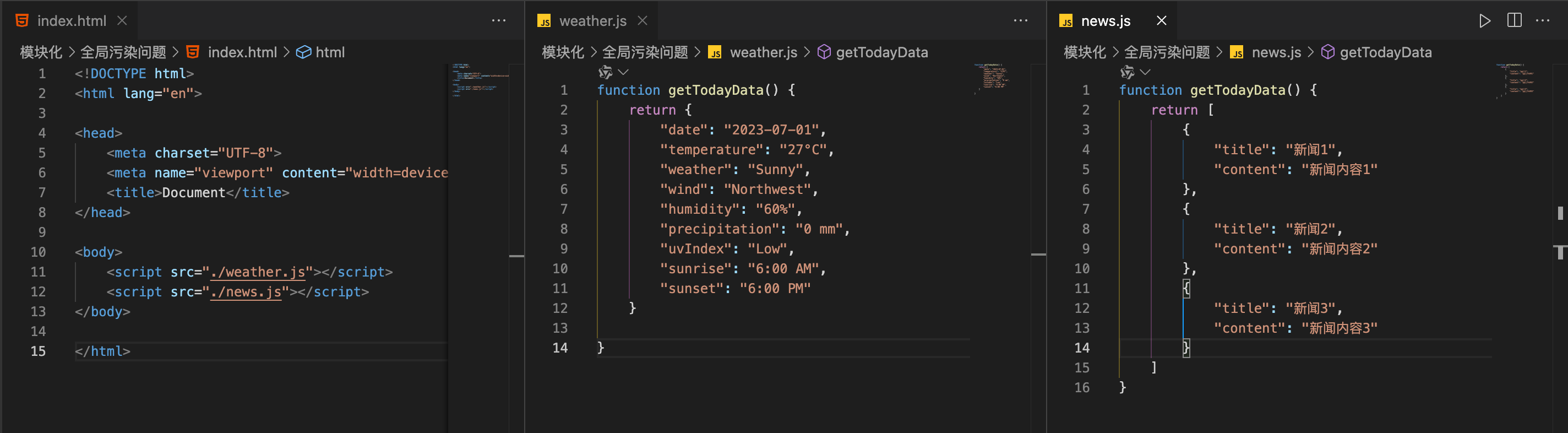Click AI code-lens icon above news.js function
This screenshot has height=433, width=1568.
pyautogui.click(x=1128, y=73)
